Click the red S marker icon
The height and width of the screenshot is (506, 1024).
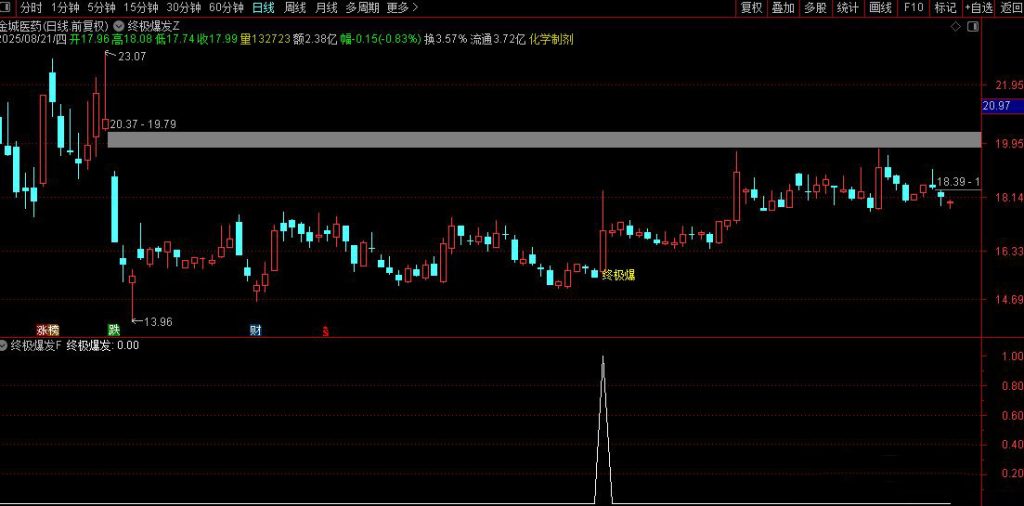325,330
